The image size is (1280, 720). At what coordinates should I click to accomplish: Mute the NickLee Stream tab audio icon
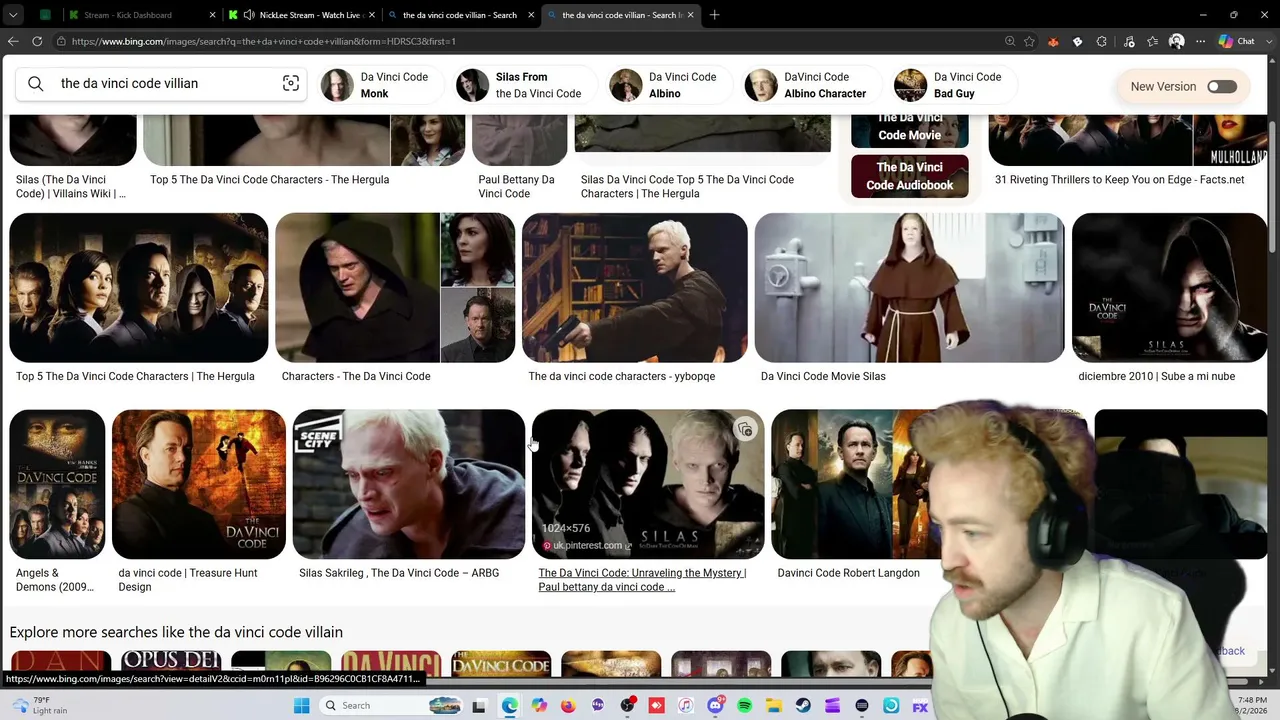248,15
